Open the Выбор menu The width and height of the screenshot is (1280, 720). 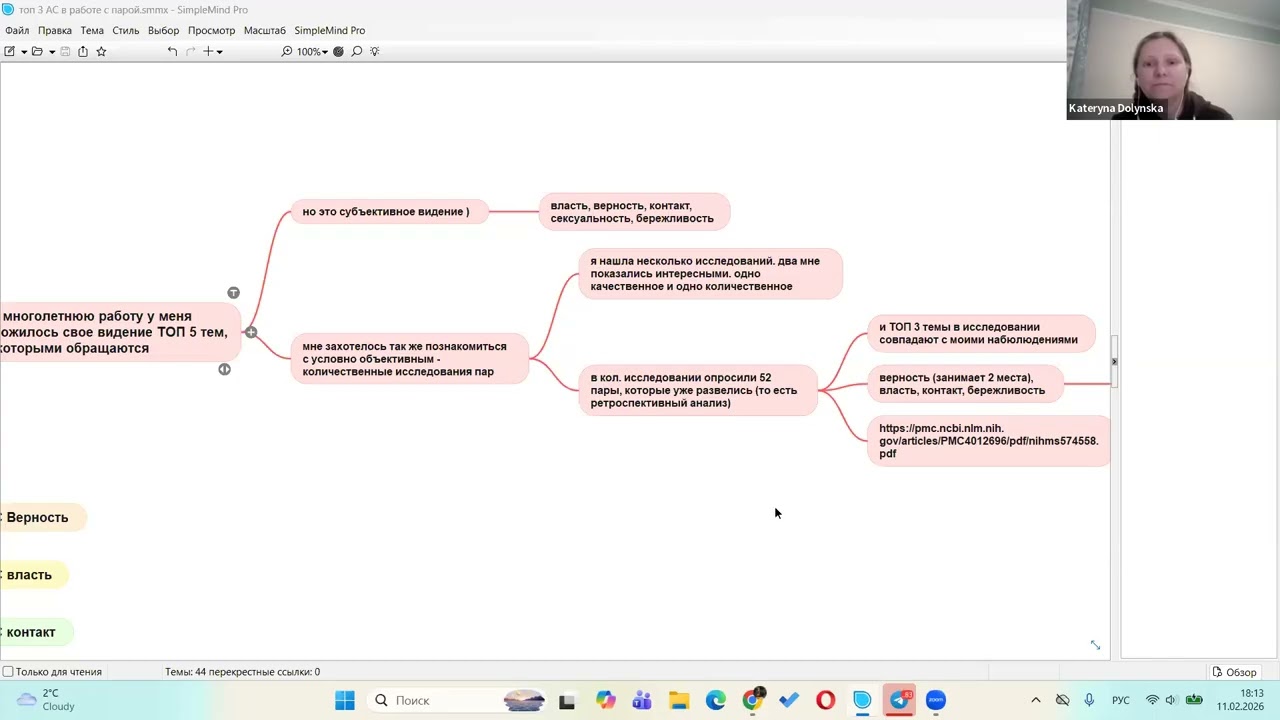coord(163,30)
